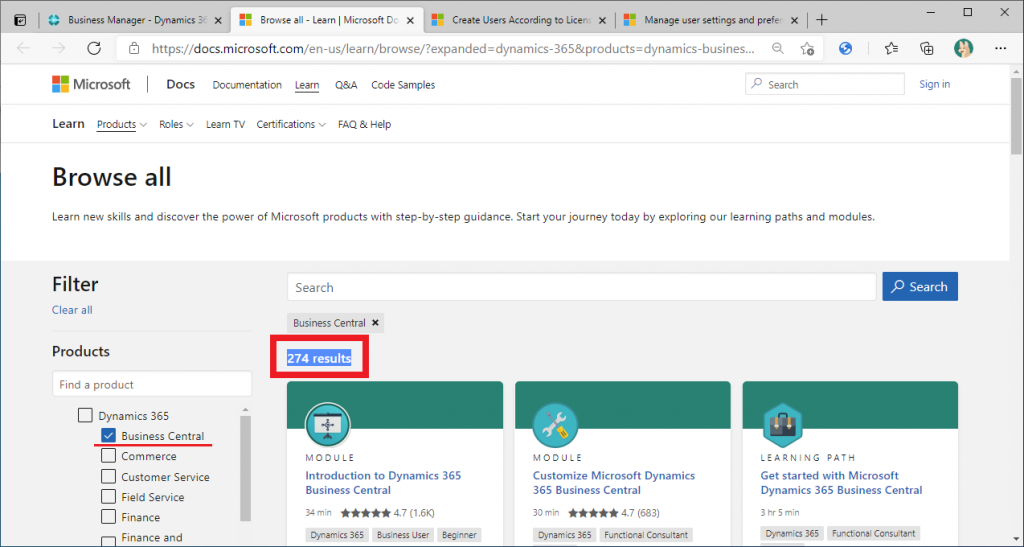Viewport: 1024px width, 547px height.
Task: Open a new tab with plus icon
Action: click(x=822, y=20)
